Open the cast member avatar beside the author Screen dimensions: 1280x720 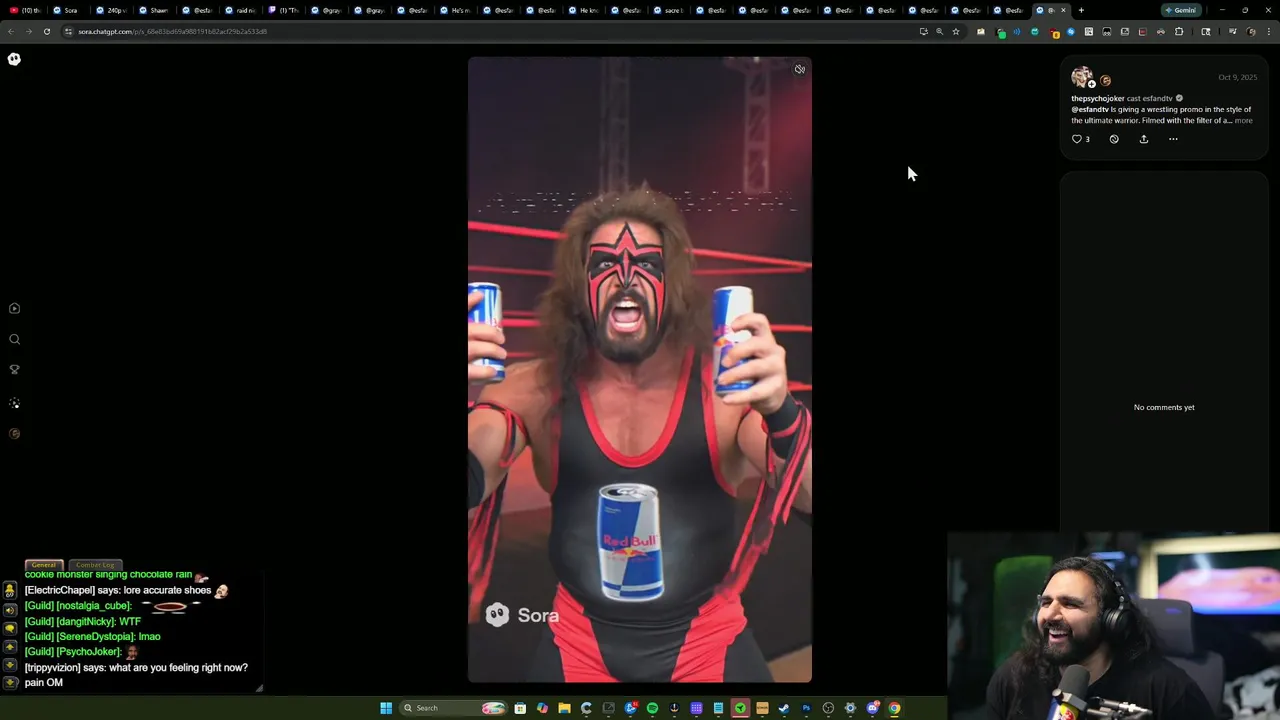1106,81
